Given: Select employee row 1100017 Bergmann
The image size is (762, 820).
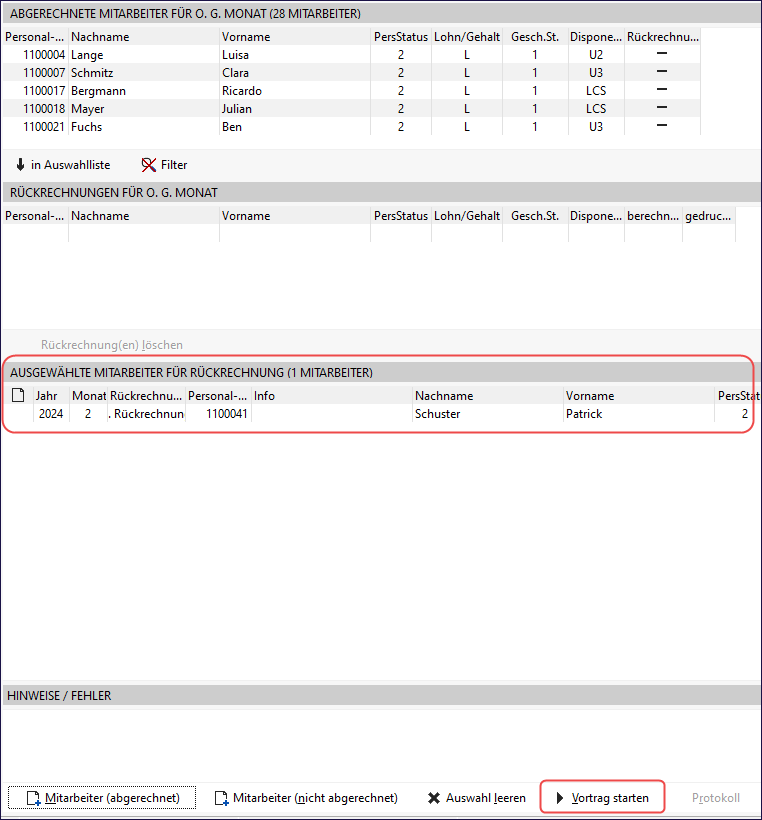Looking at the screenshot, I should coord(351,91).
